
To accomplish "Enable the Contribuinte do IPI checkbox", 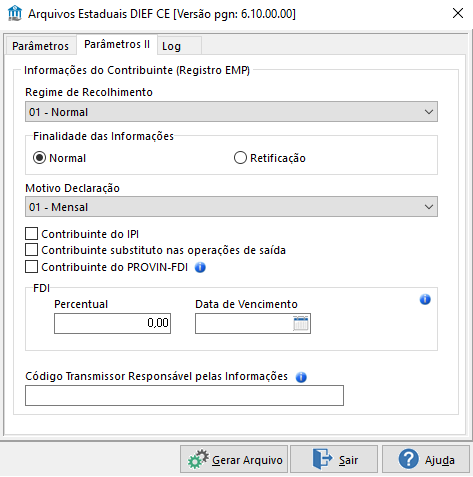I will click(x=31, y=234).
